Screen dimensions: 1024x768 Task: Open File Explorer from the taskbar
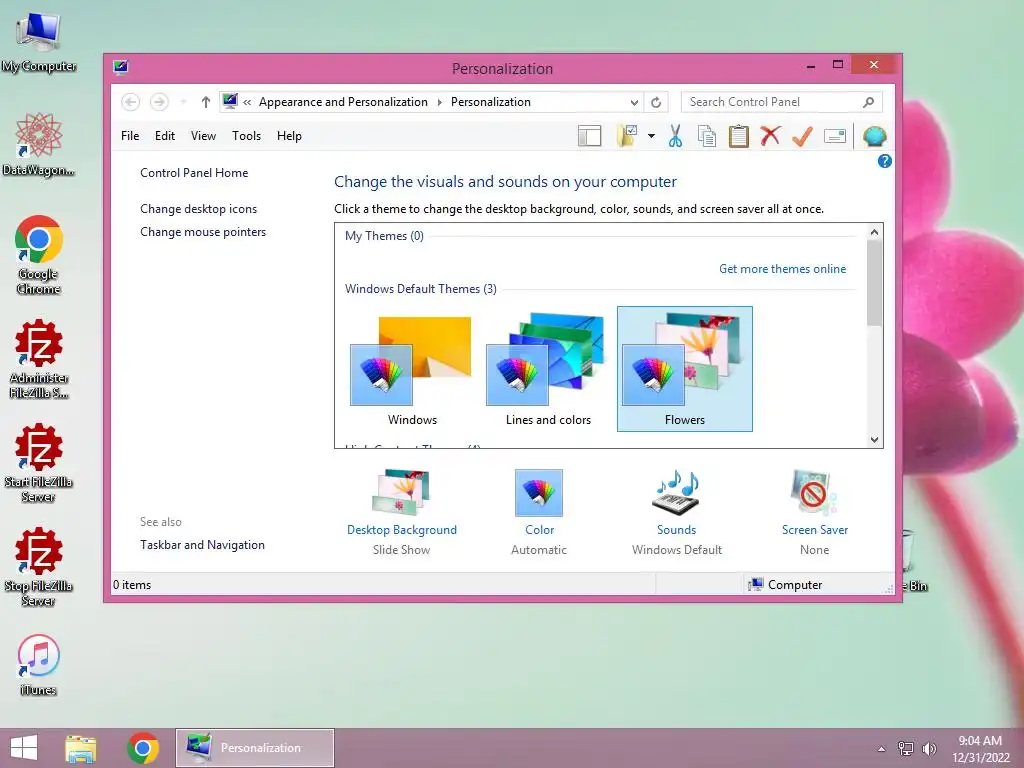tap(81, 748)
